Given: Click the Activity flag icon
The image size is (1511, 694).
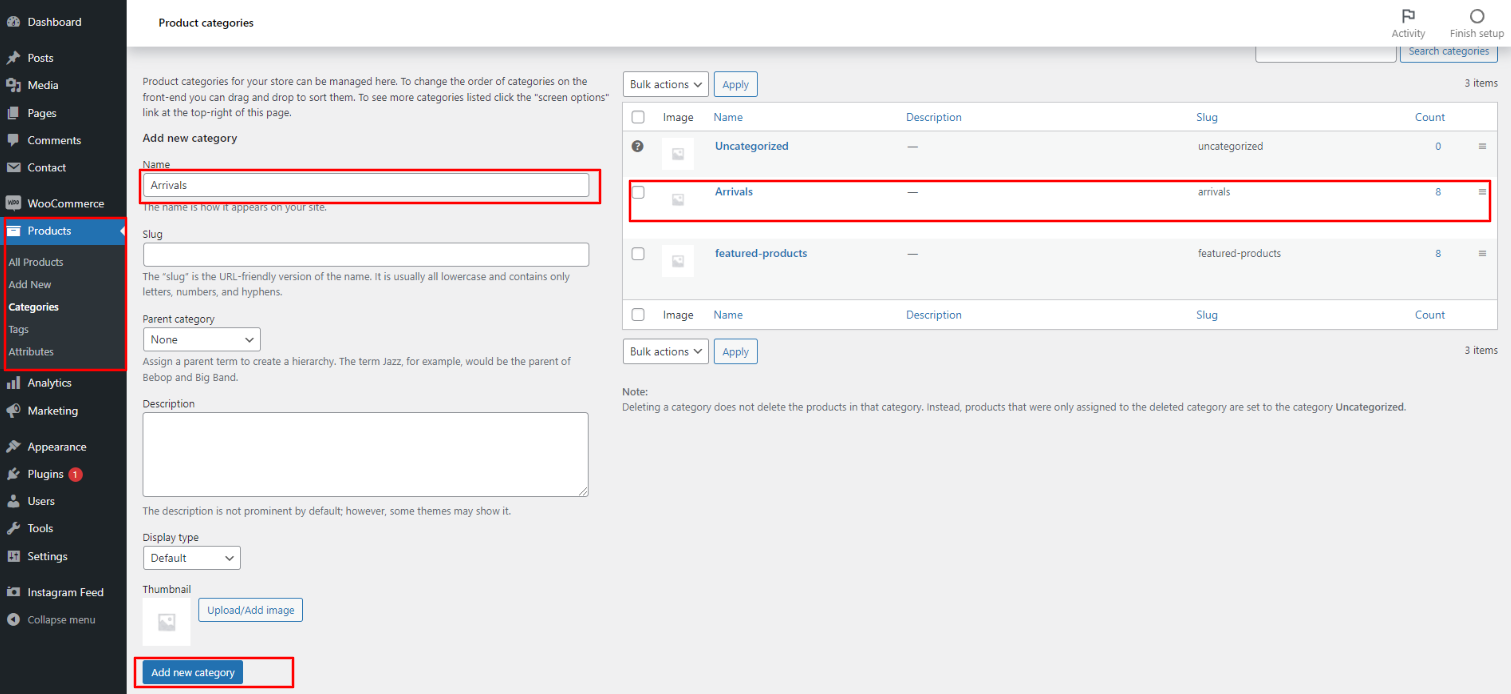Looking at the screenshot, I should click(1408, 16).
